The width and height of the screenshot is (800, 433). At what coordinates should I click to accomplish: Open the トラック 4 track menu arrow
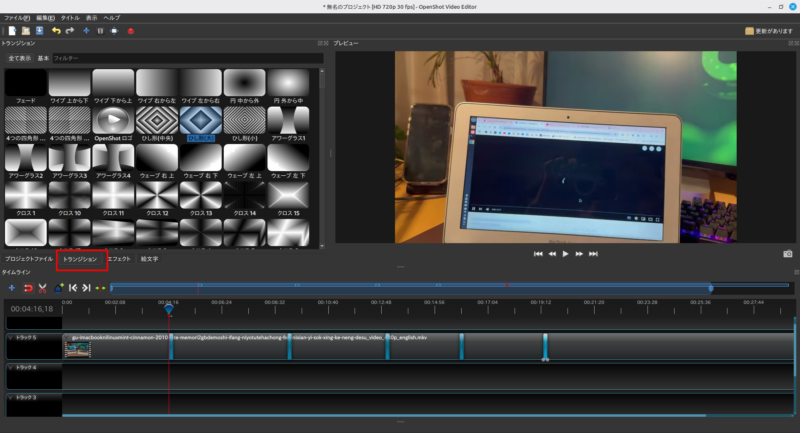pos(10,368)
